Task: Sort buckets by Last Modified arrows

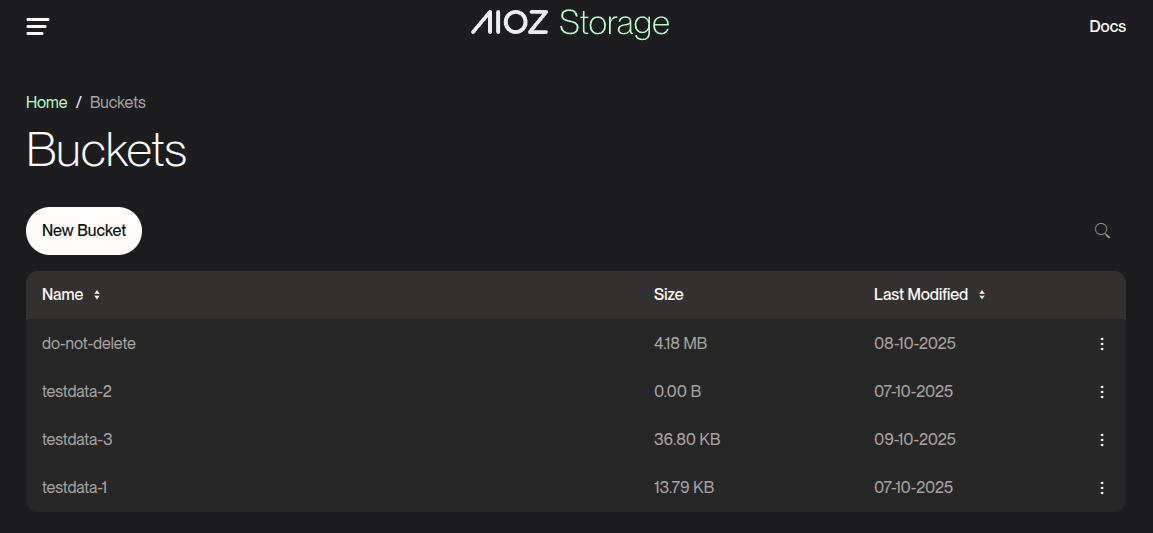Action: pyautogui.click(x=982, y=295)
